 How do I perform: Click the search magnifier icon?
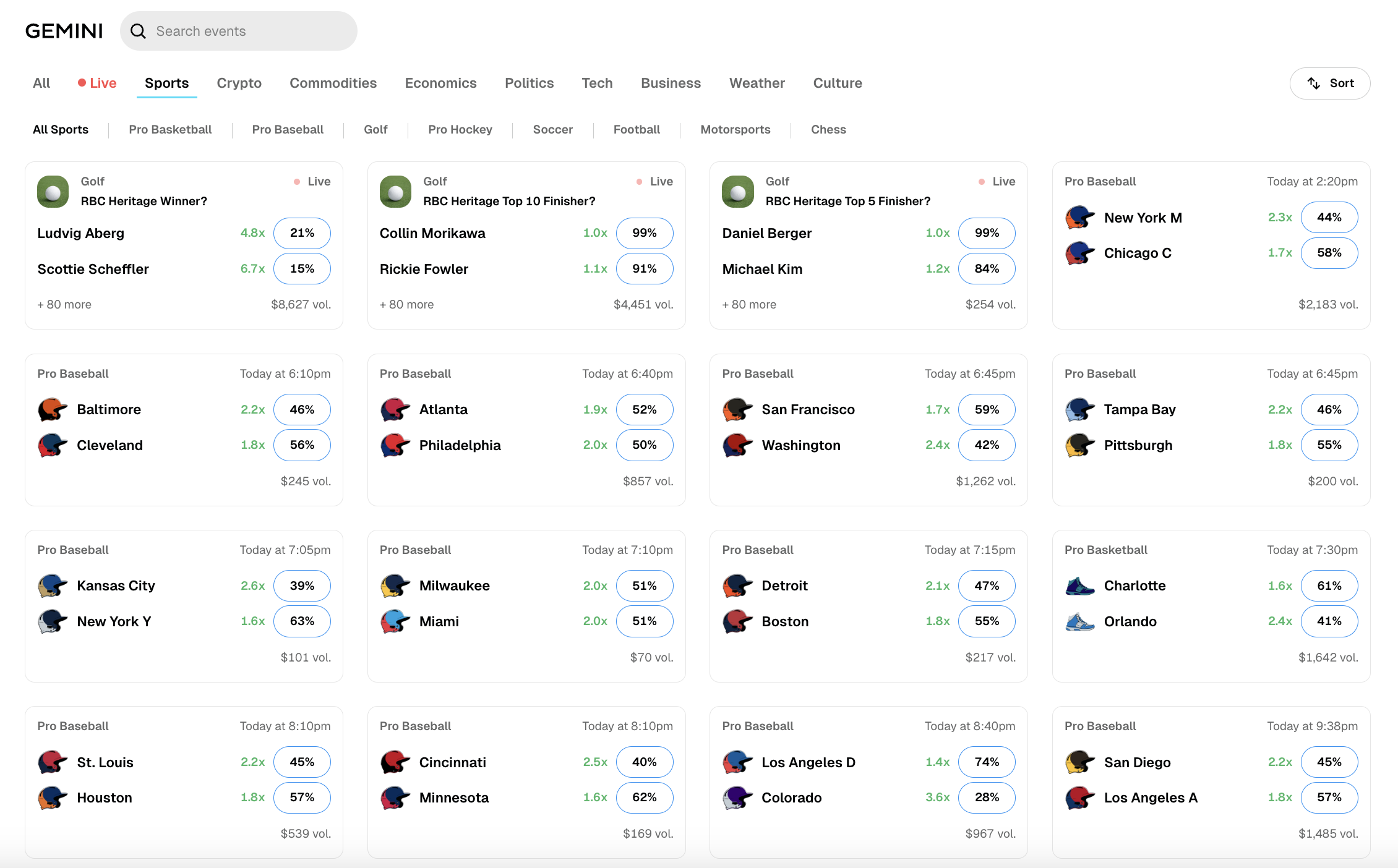(x=138, y=31)
